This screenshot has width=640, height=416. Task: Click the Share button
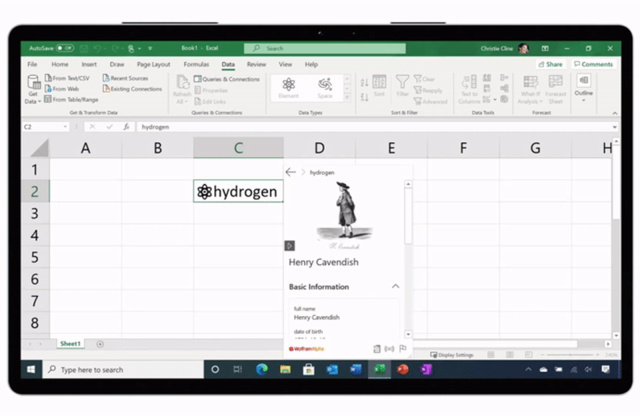point(551,64)
